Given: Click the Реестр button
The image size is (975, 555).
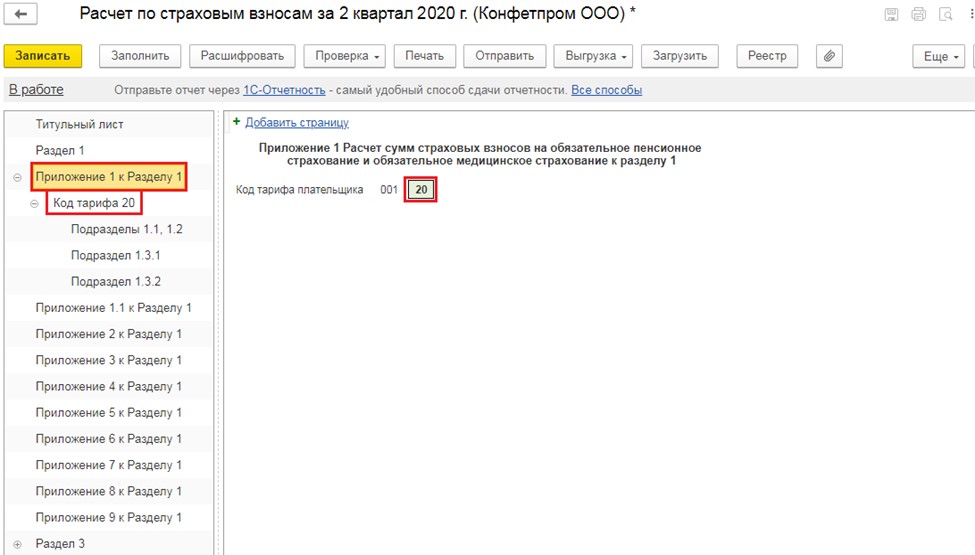Looking at the screenshot, I should coord(767,56).
